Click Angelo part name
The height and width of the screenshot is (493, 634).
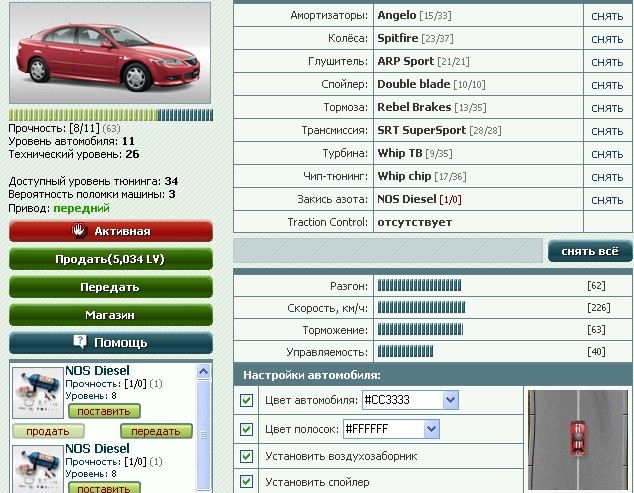397,15
